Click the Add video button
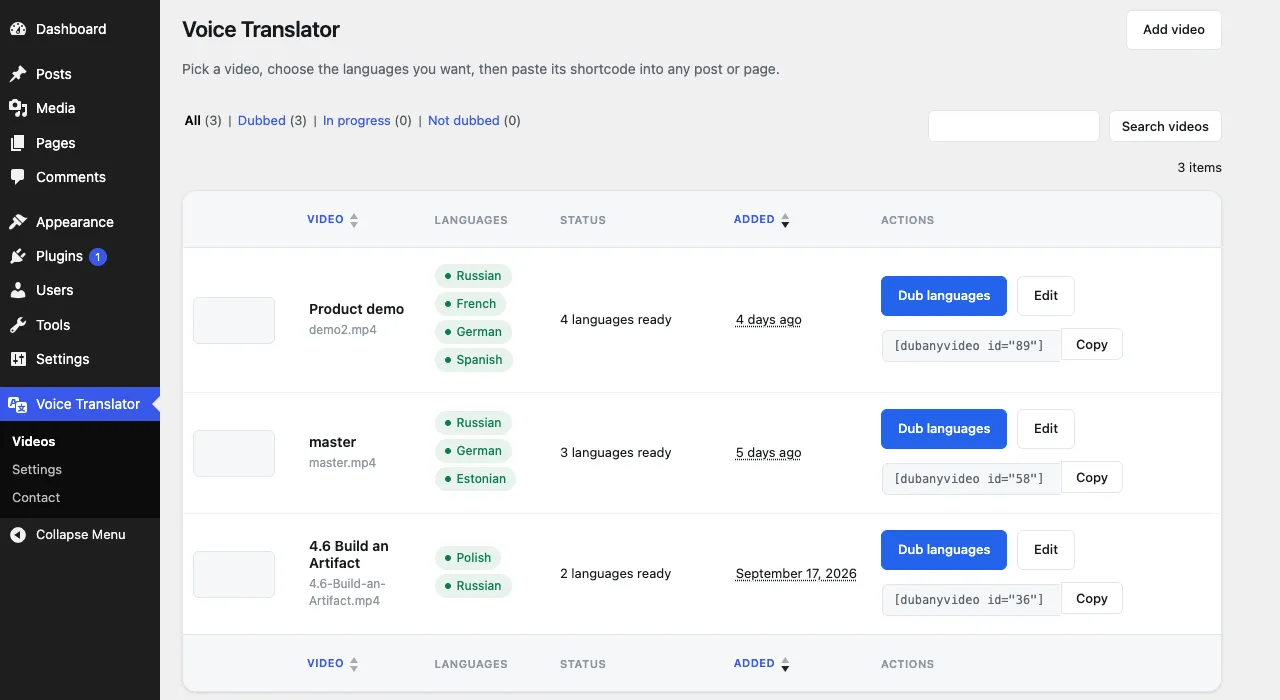This screenshot has width=1280, height=700. (1174, 30)
